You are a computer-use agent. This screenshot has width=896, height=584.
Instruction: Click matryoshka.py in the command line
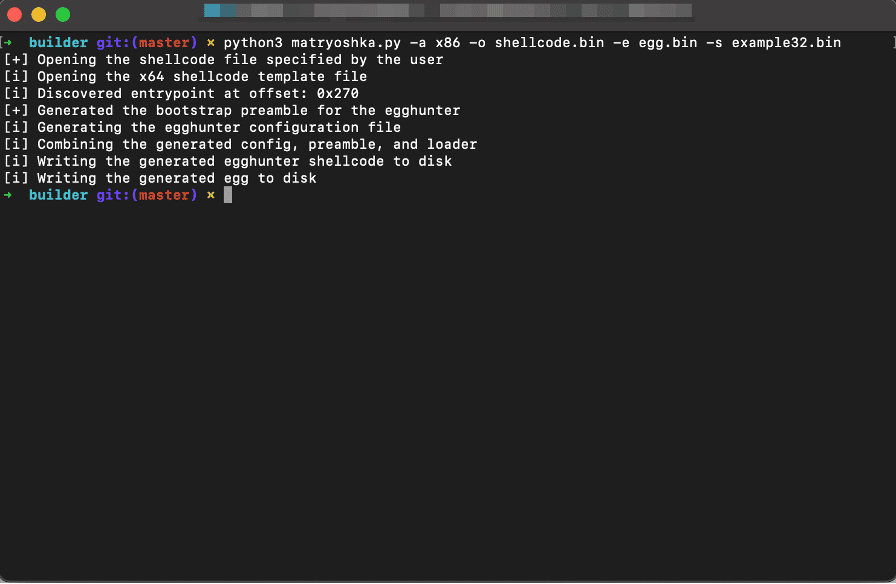click(346, 43)
